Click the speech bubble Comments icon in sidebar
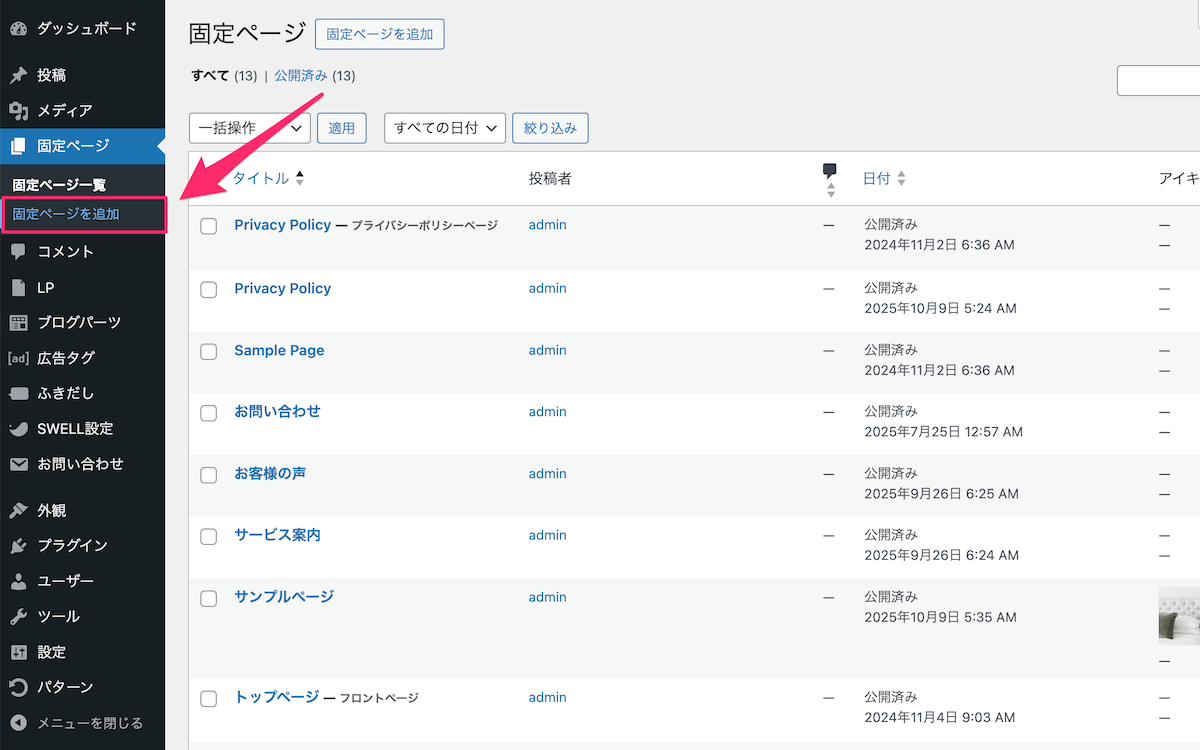Image resolution: width=1200 pixels, height=750 pixels. [18, 252]
